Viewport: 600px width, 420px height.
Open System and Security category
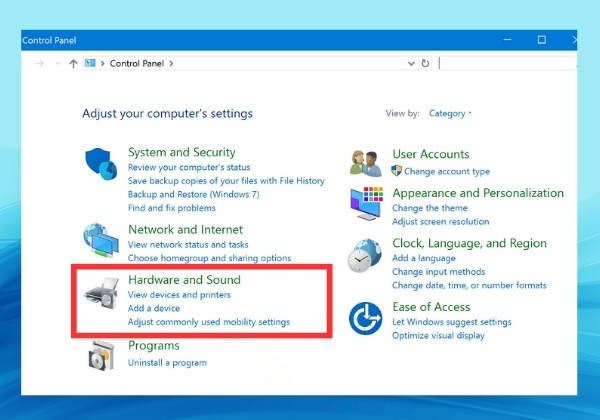click(182, 152)
